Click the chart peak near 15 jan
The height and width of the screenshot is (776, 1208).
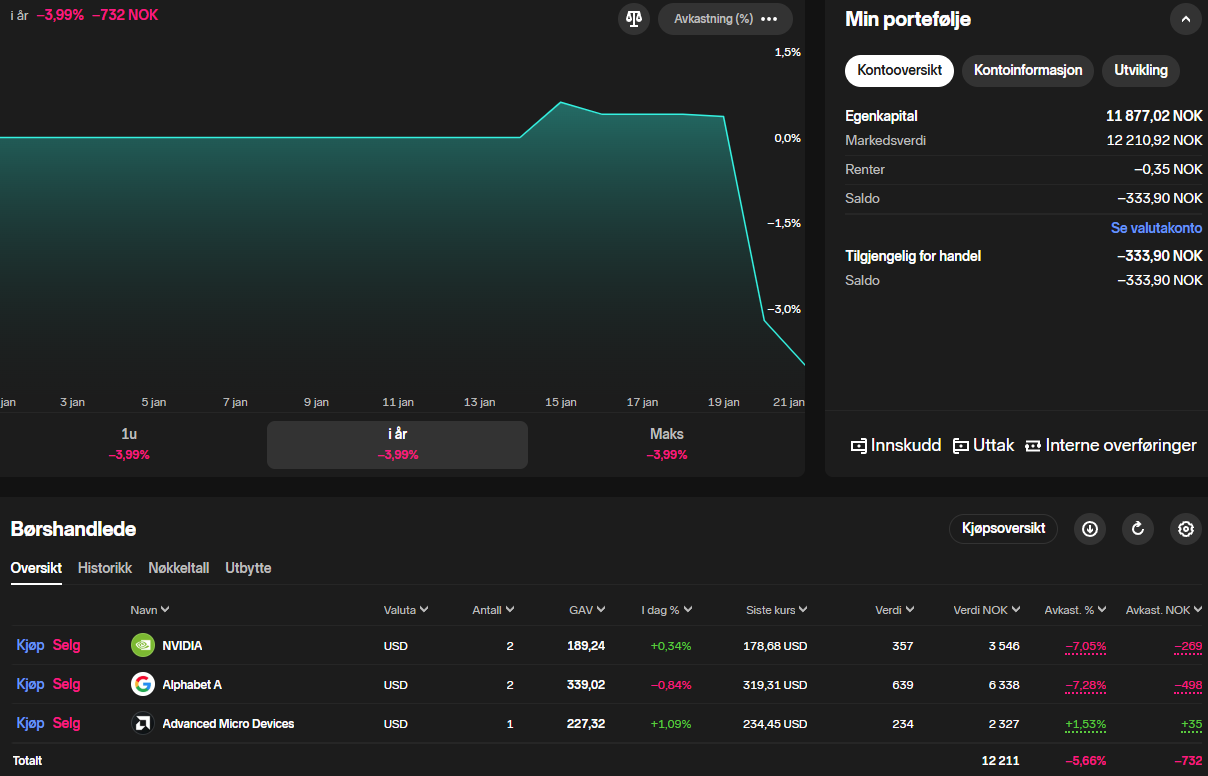(x=561, y=103)
